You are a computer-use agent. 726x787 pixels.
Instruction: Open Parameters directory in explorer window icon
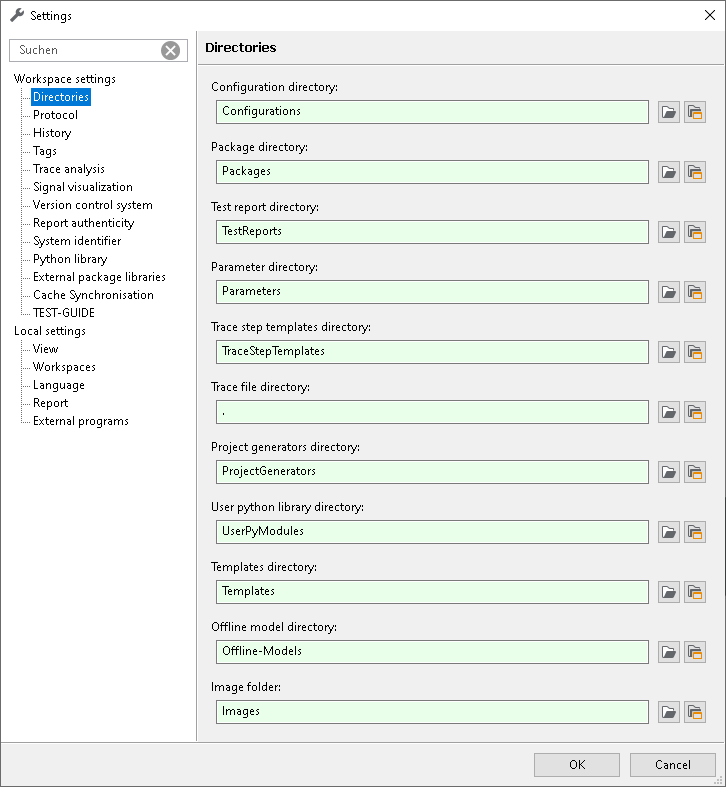point(695,292)
